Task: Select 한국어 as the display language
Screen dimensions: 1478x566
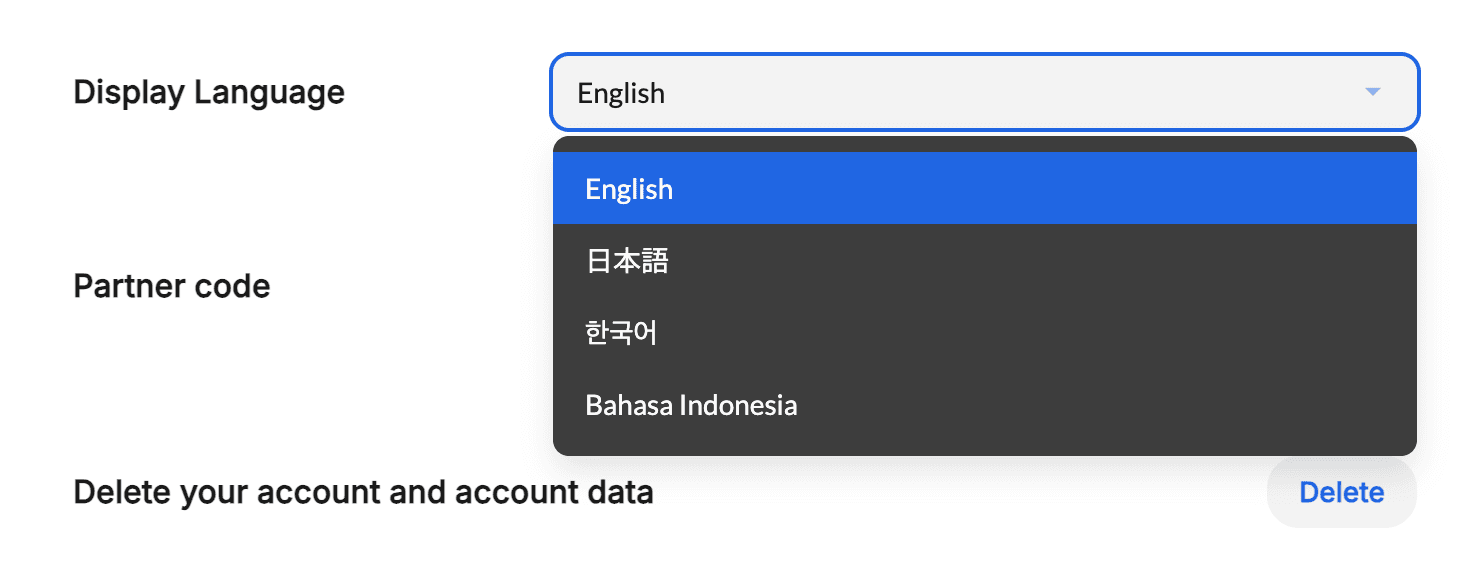Action: (985, 332)
